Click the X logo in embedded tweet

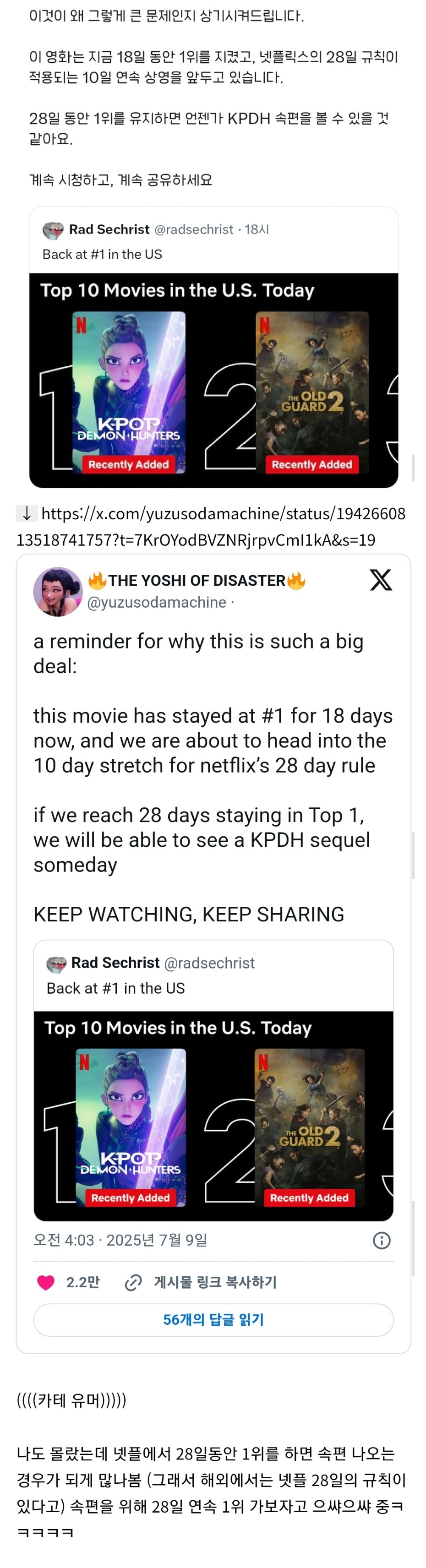pos(381,580)
